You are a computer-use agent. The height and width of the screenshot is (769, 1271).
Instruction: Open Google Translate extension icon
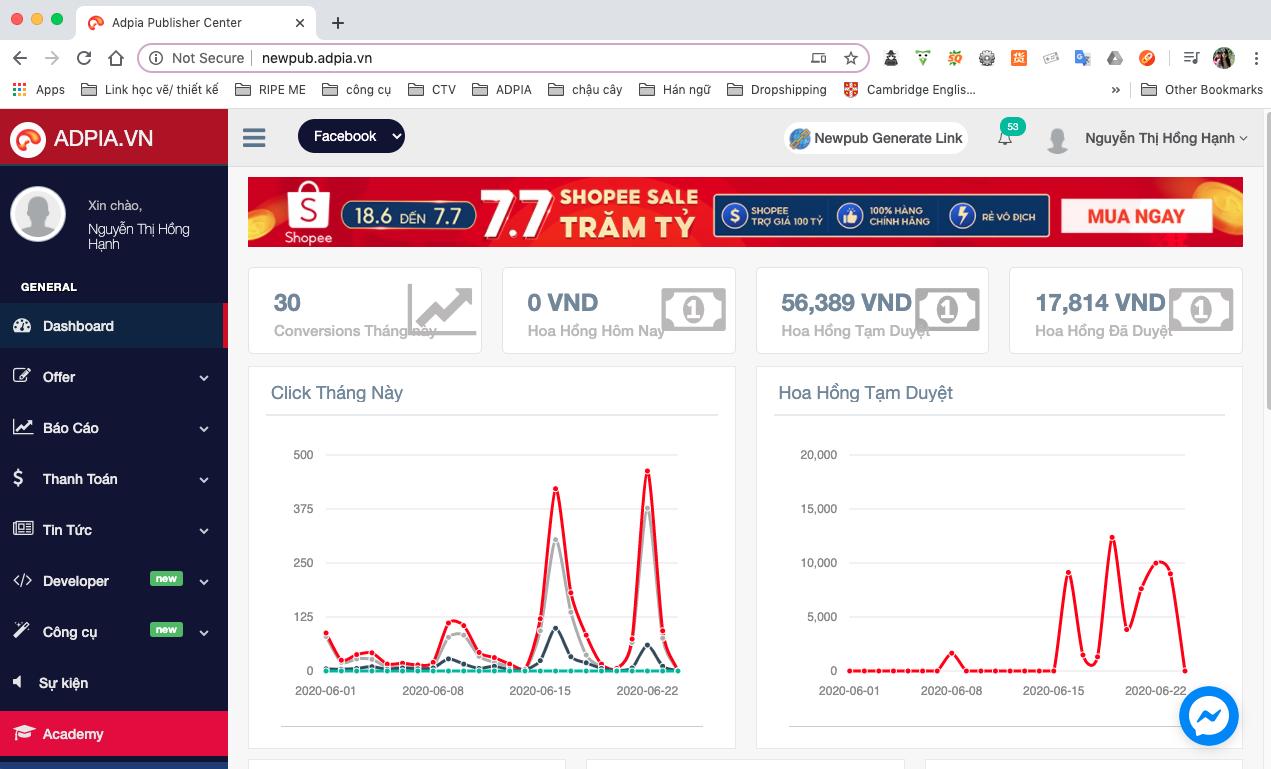(x=1082, y=58)
